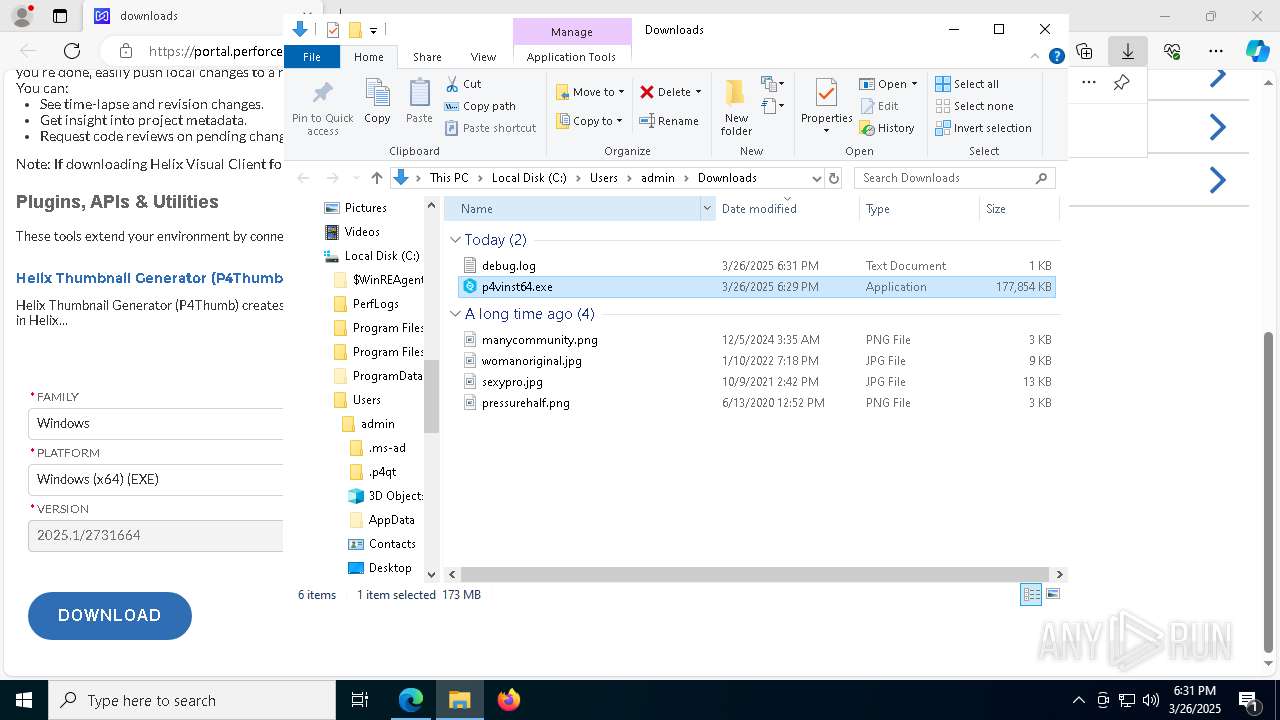Screen dimensions: 1280x720
Task: Click Refresh button next to address bar
Action: [834, 178]
